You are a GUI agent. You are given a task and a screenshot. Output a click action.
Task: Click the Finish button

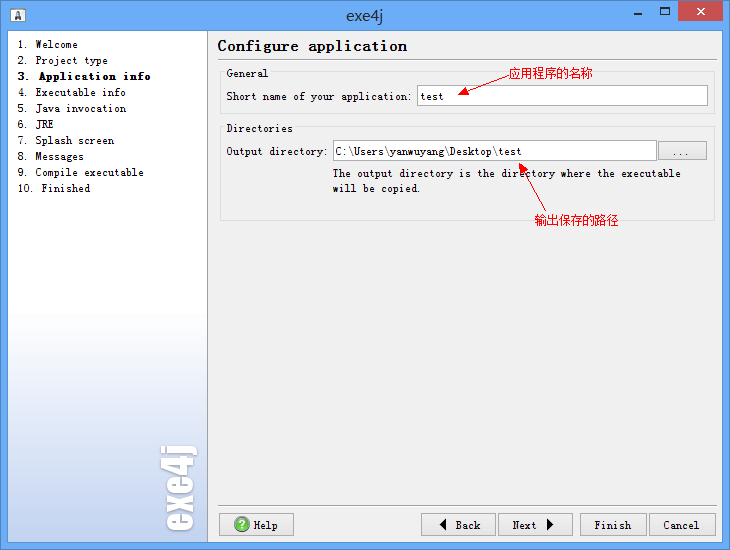[613, 525]
